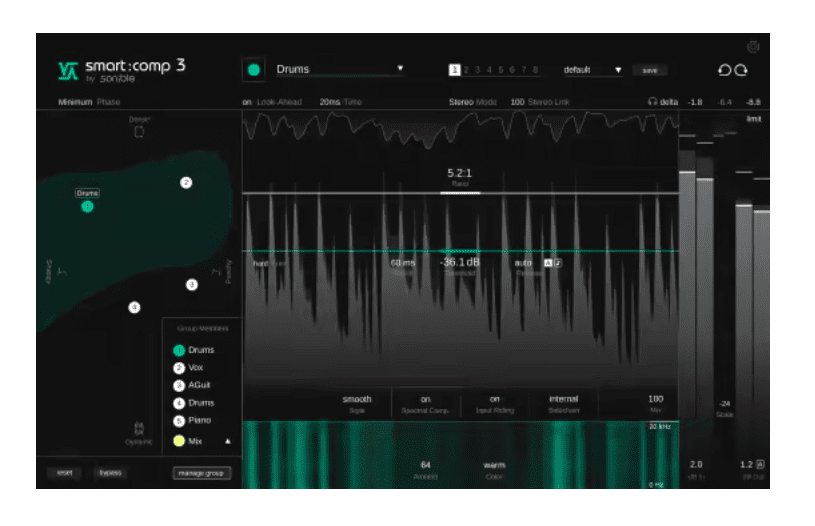Collapse the group members list arrow
Screen dimensions: 815x526
click(x=228, y=441)
